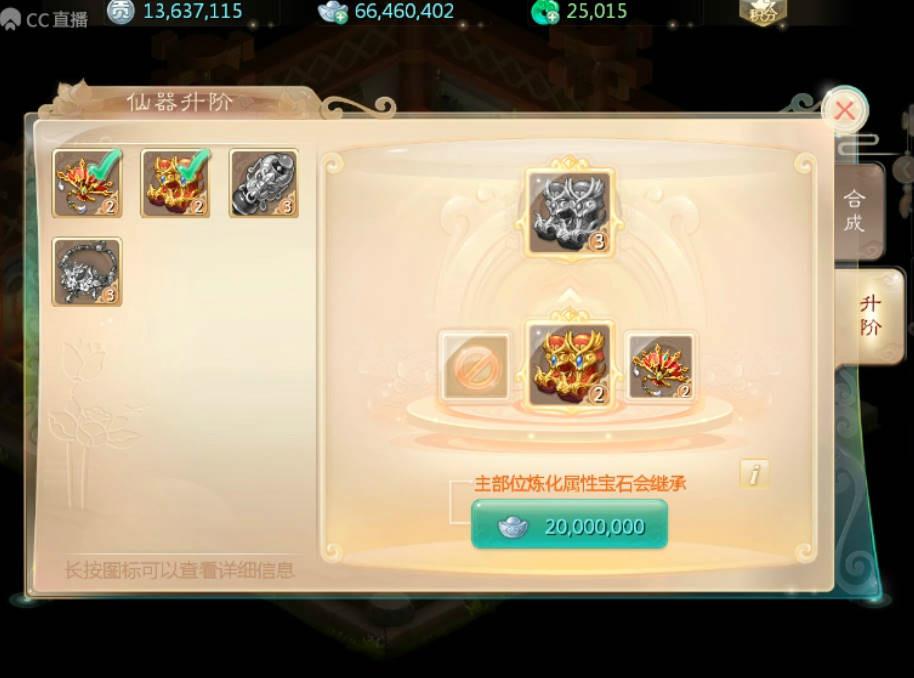Viewport: 914px width, 678px height.
Task: Click the CC直播 logo
Action: [44, 19]
